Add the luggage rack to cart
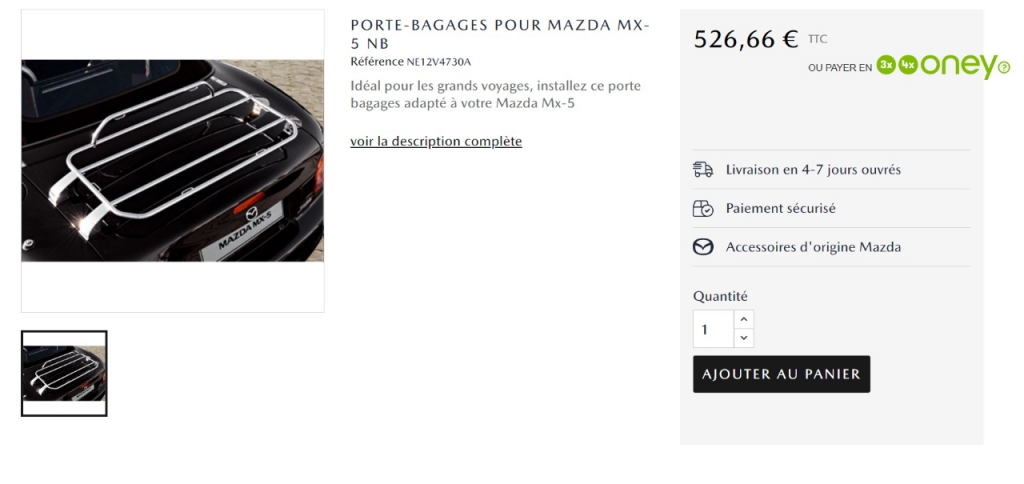 781,374
